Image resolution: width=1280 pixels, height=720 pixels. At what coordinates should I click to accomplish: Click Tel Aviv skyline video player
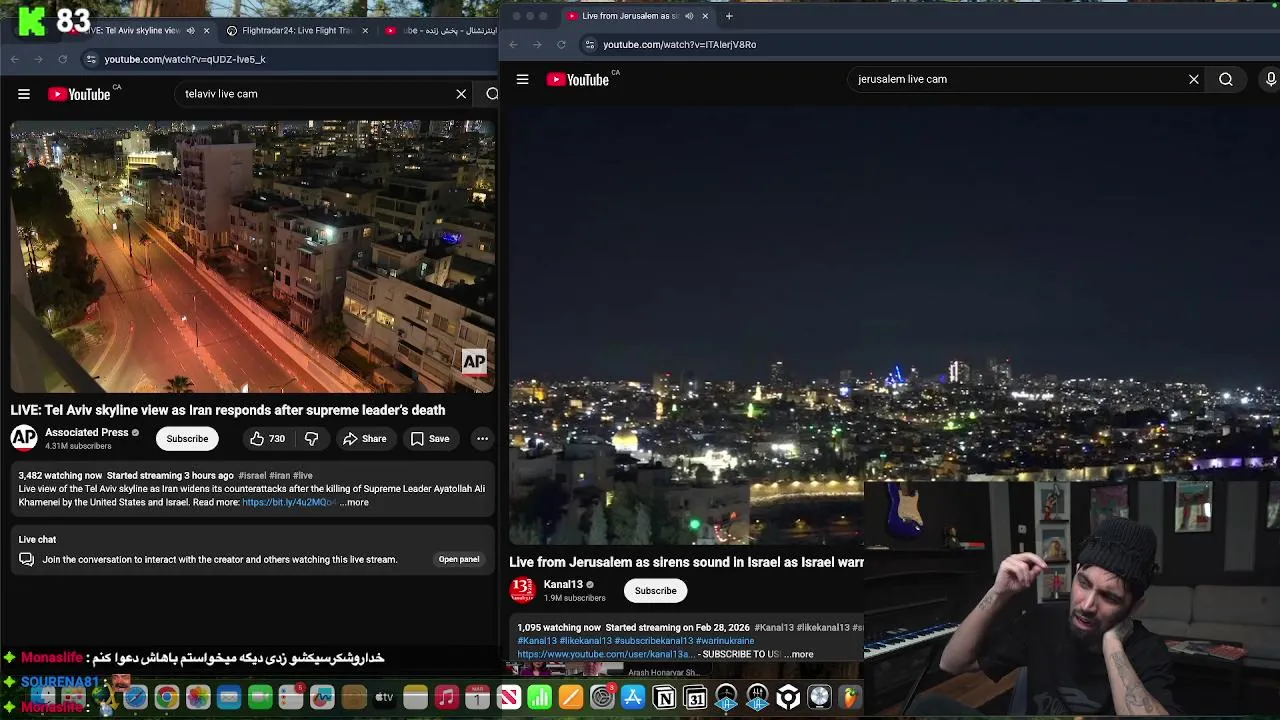tap(252, 257)
